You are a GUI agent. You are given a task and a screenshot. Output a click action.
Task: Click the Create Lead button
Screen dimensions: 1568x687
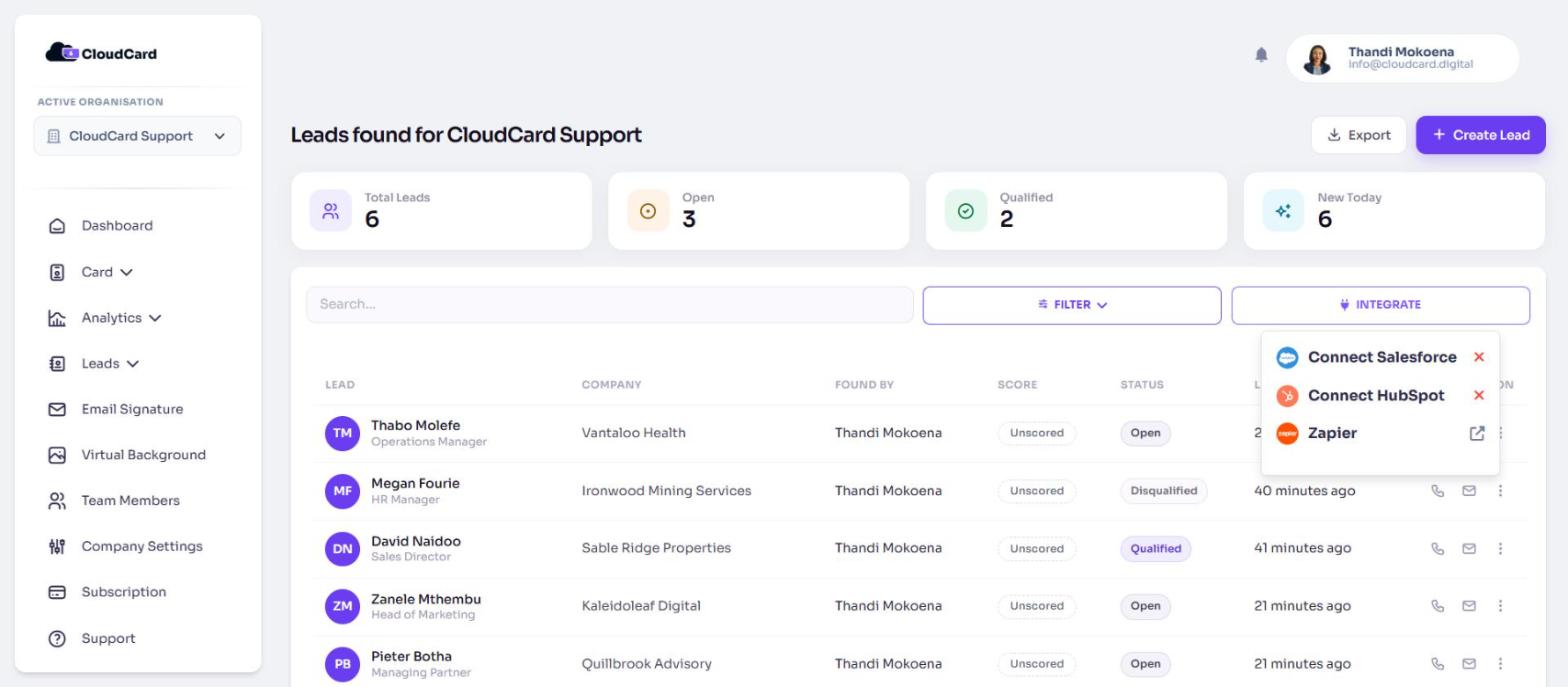1480,135
